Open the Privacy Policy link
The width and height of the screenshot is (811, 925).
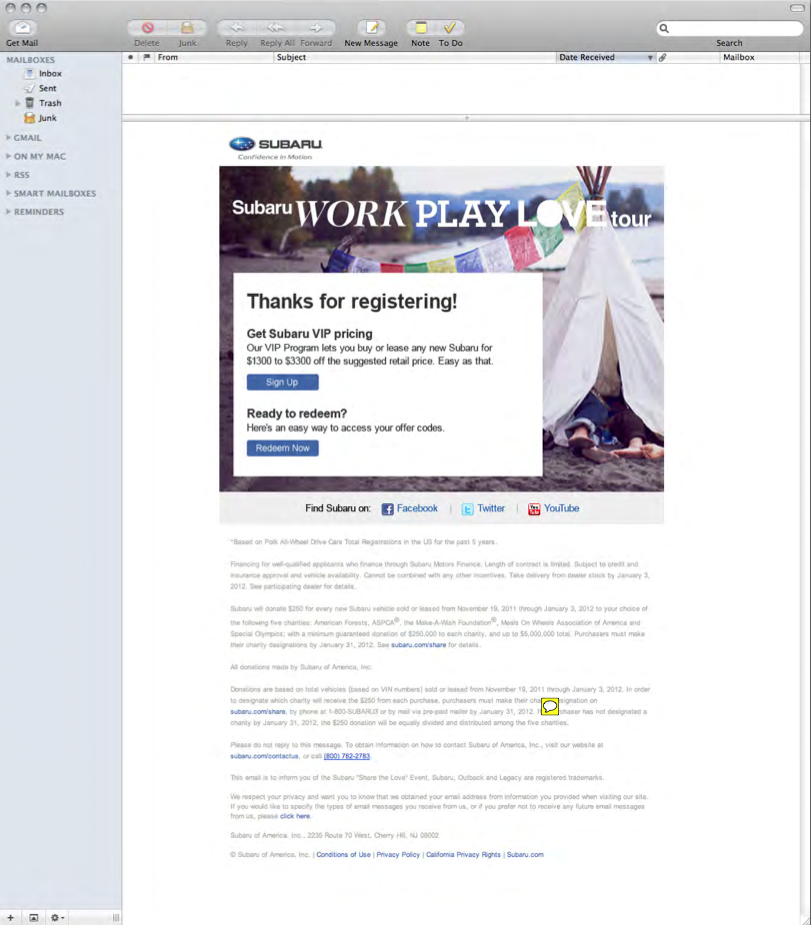point(398,854)
